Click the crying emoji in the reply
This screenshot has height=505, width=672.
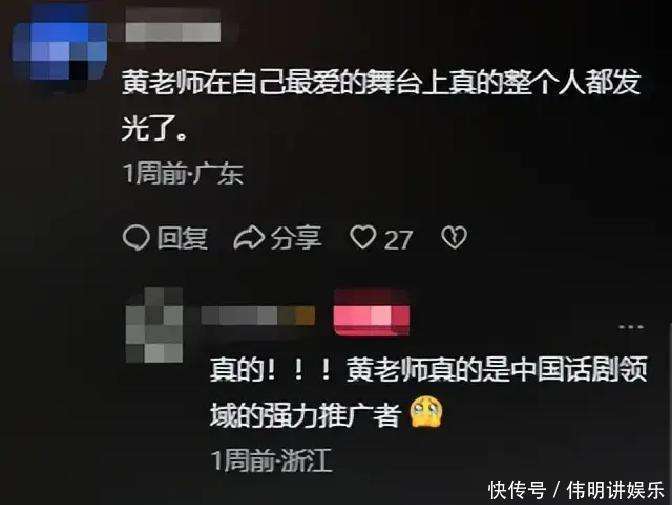pyautogui.click(x=426, y=412)
